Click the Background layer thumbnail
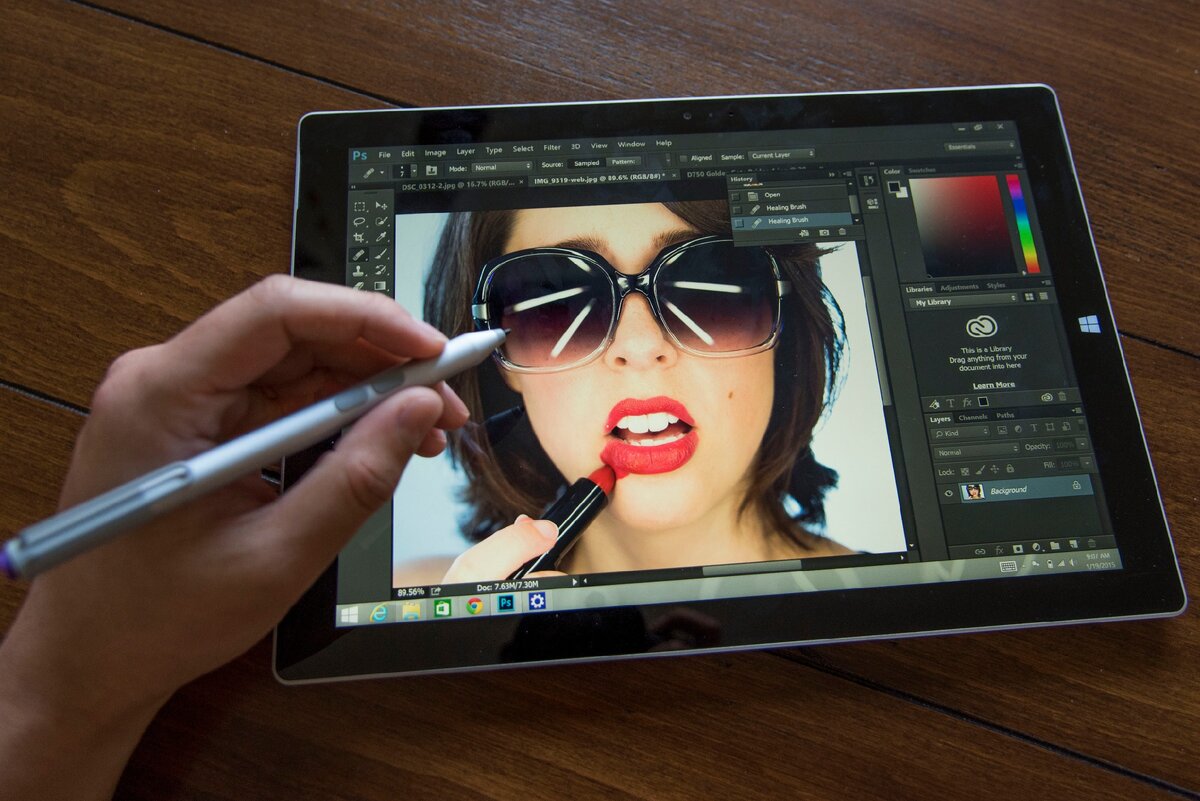The height and width of the screenshot is (801, 1200). coord(972,492)
